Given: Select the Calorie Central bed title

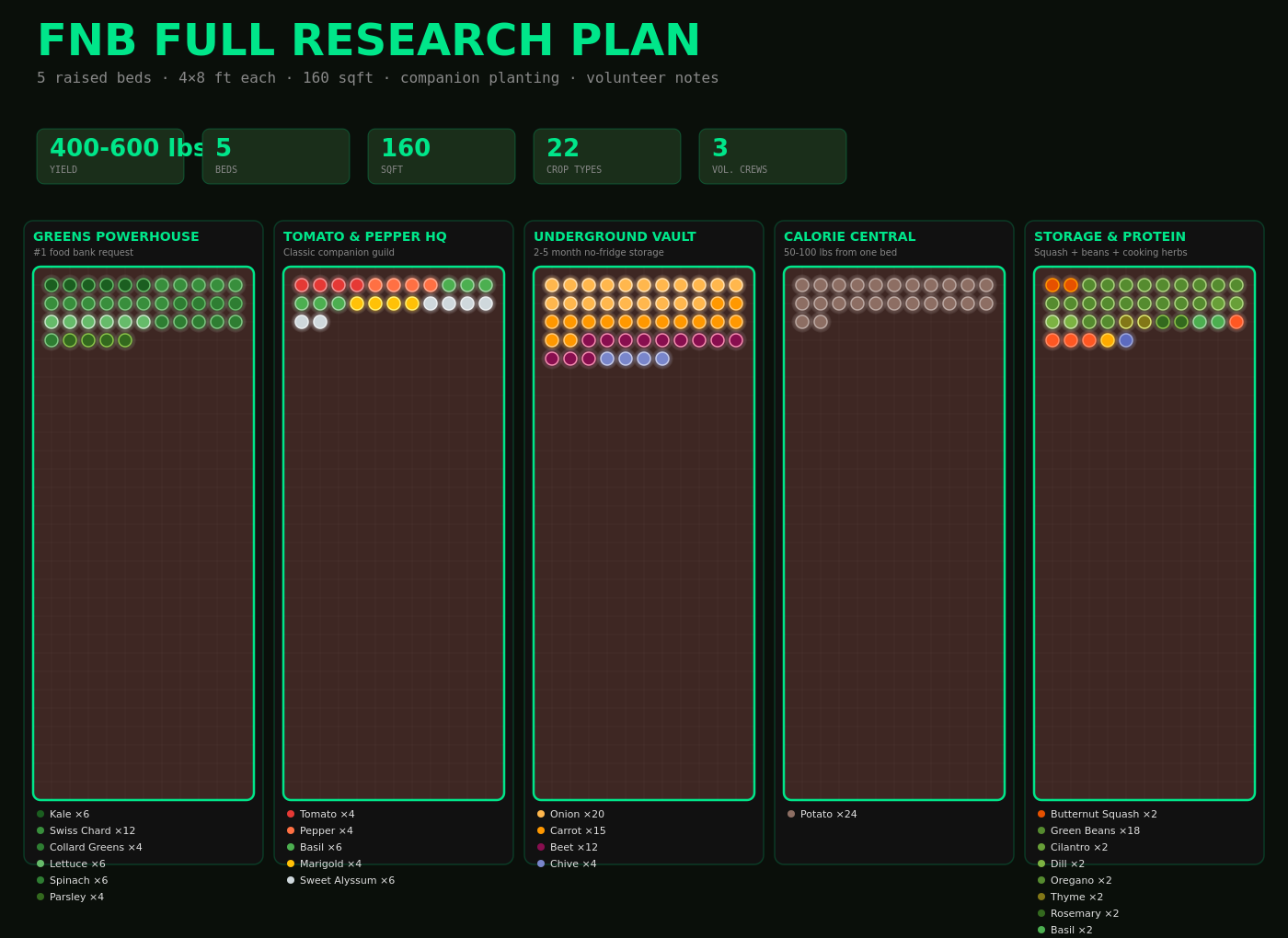Looking at the screenshot, I should 849,236.
